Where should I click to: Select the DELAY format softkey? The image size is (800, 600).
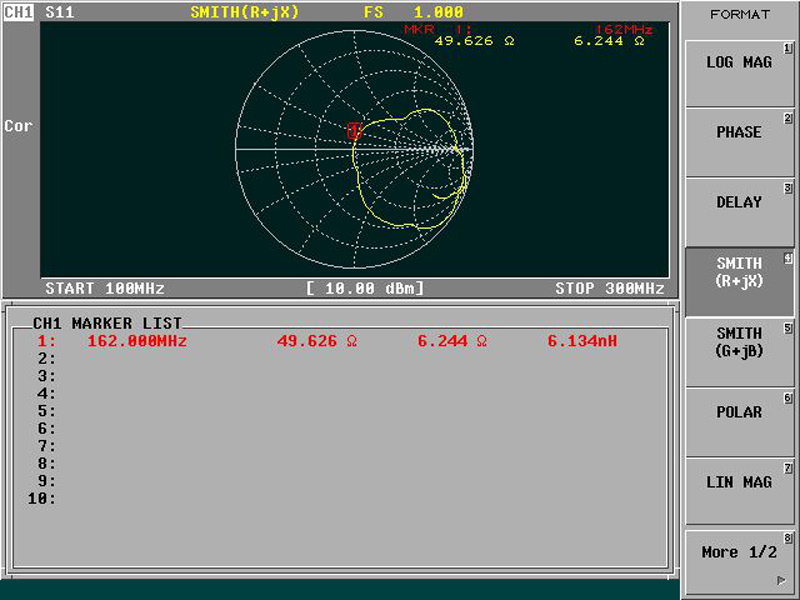[x=739, y=212]
